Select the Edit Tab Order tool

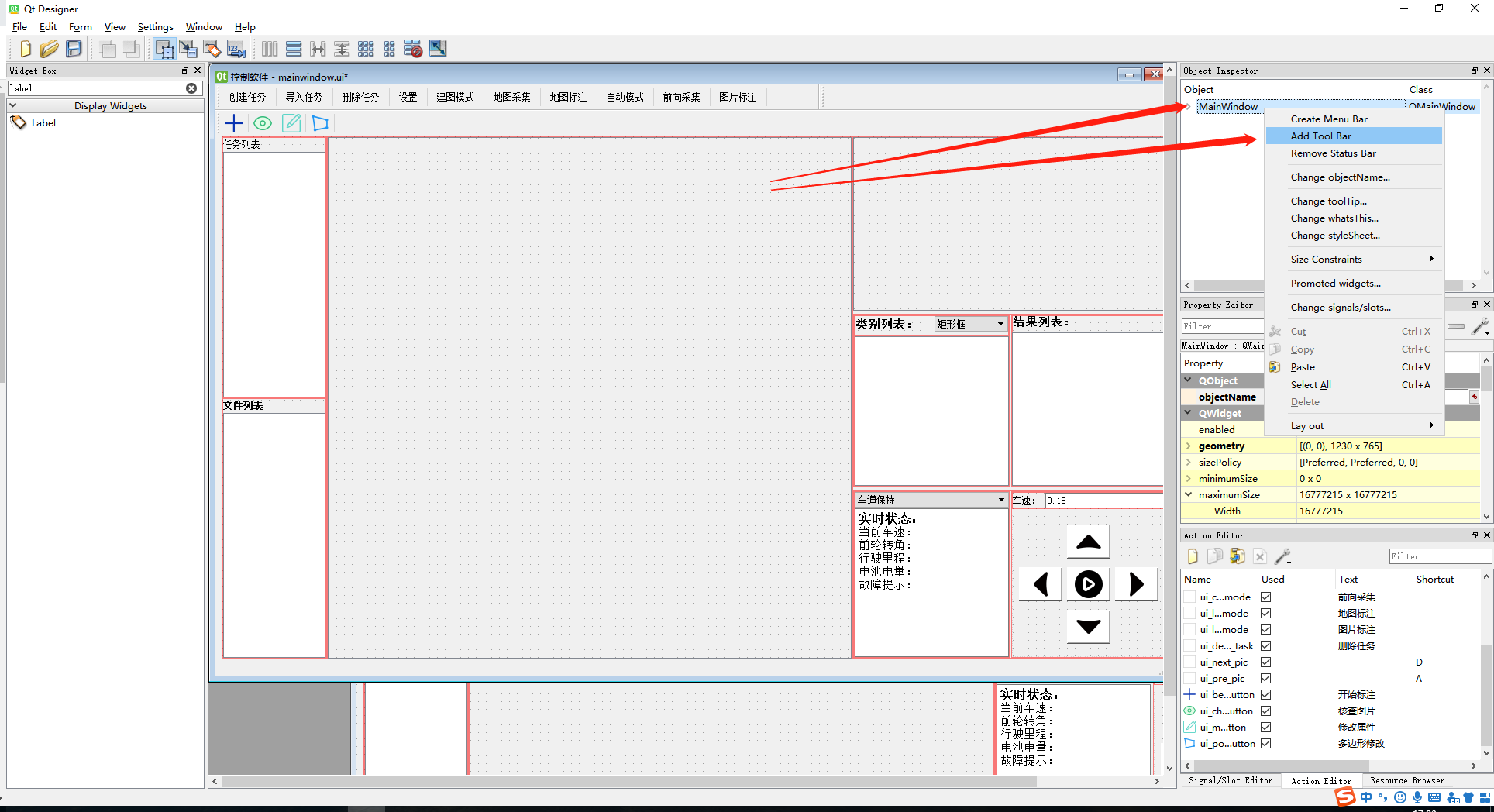236,48
